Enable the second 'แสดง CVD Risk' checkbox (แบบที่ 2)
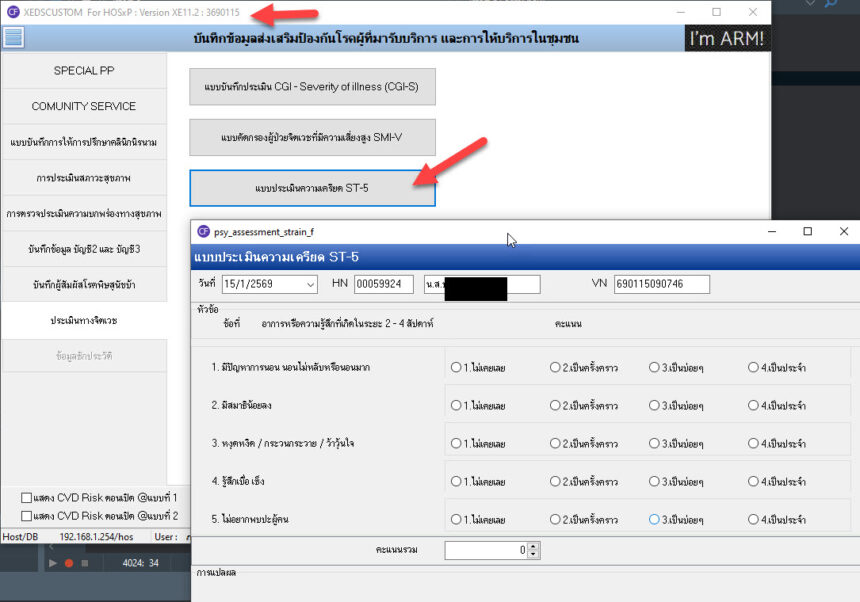 point(26,515)
